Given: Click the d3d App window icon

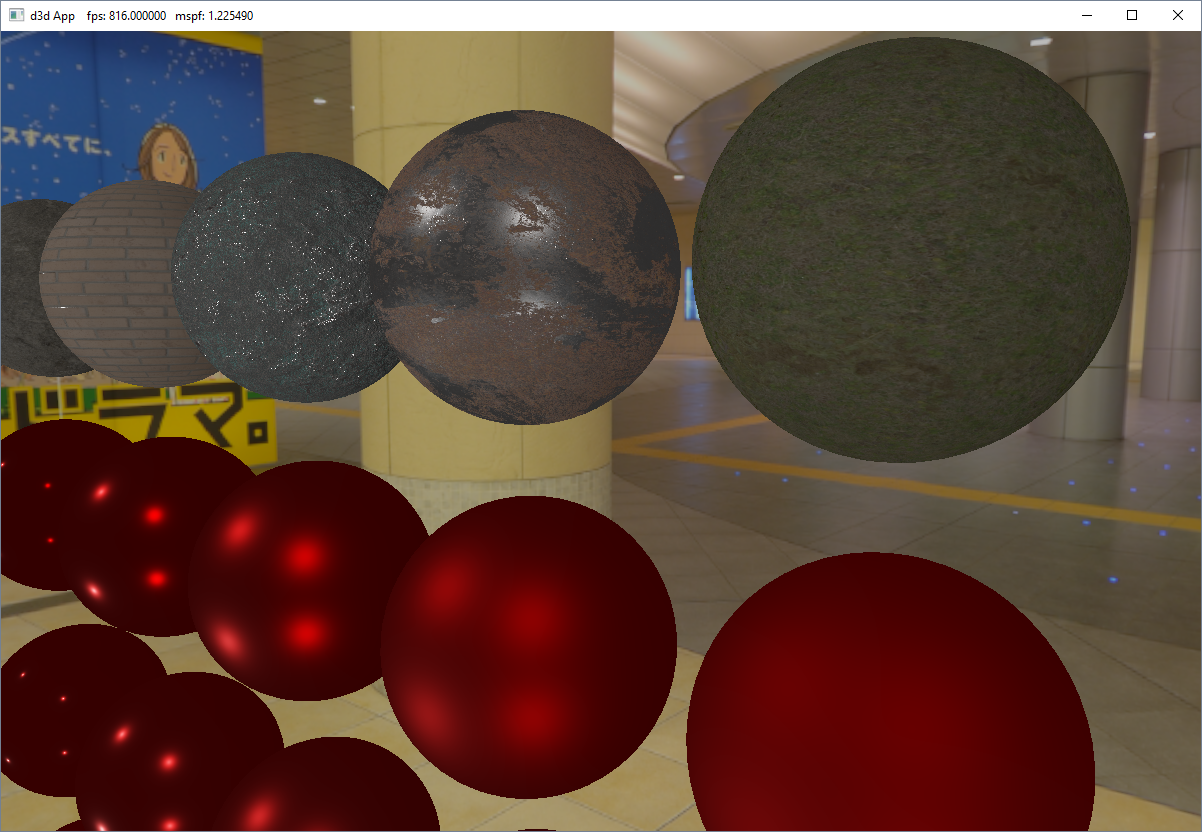Looking at the screenshot, I should [16, 16].
